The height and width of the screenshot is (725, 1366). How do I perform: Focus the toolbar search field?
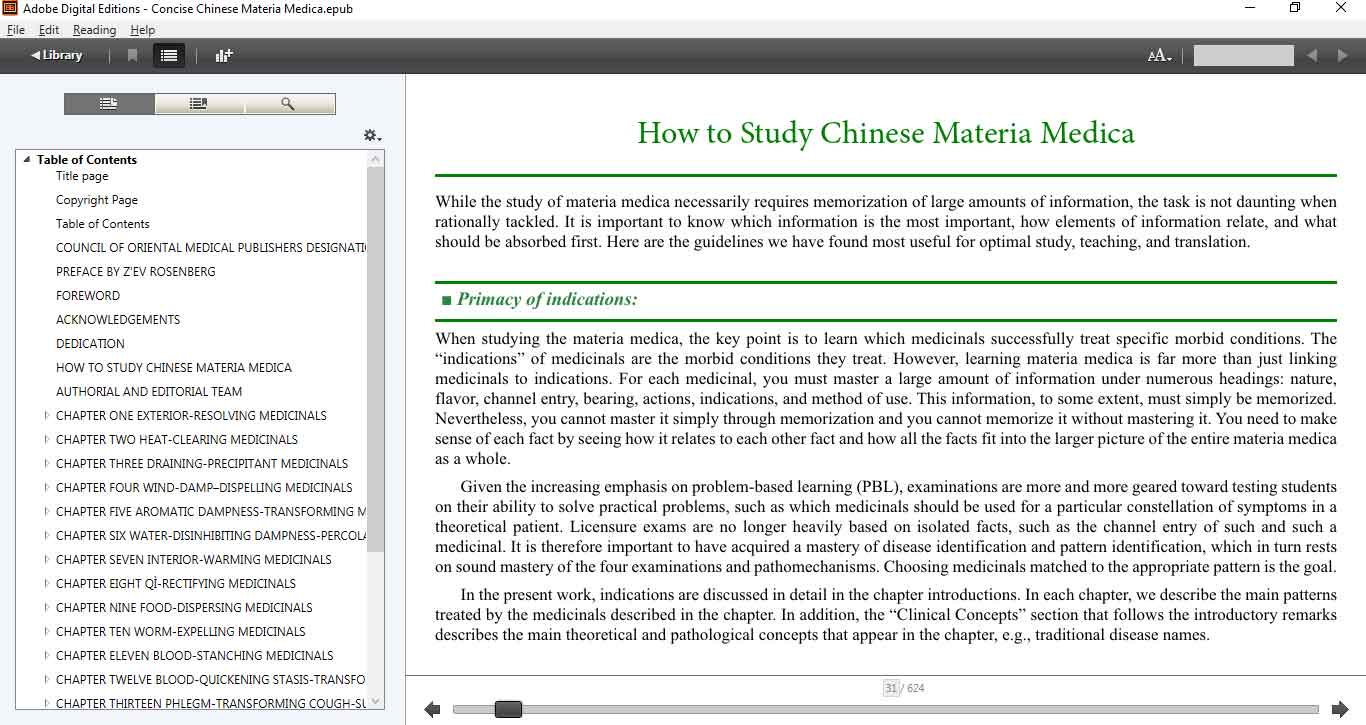[x=1243, y=55]
